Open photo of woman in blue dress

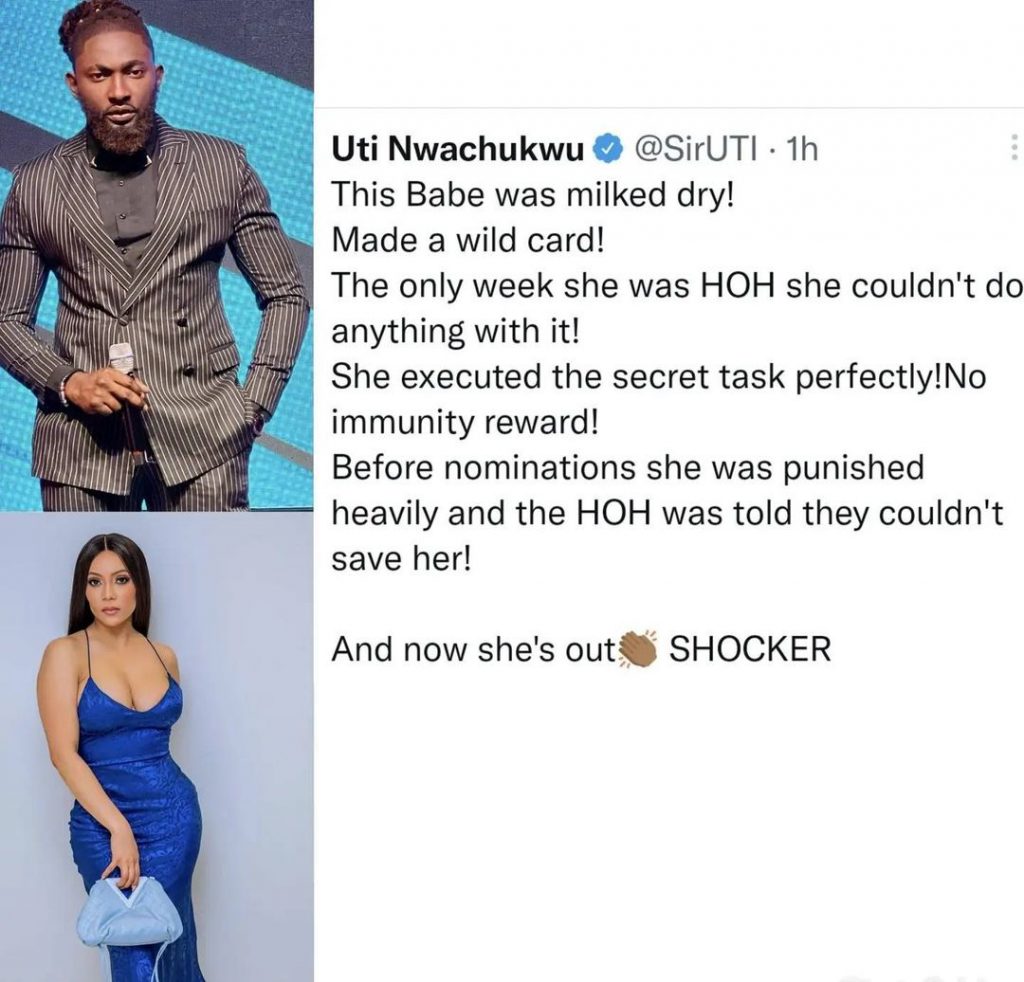[x=157, y=748]
